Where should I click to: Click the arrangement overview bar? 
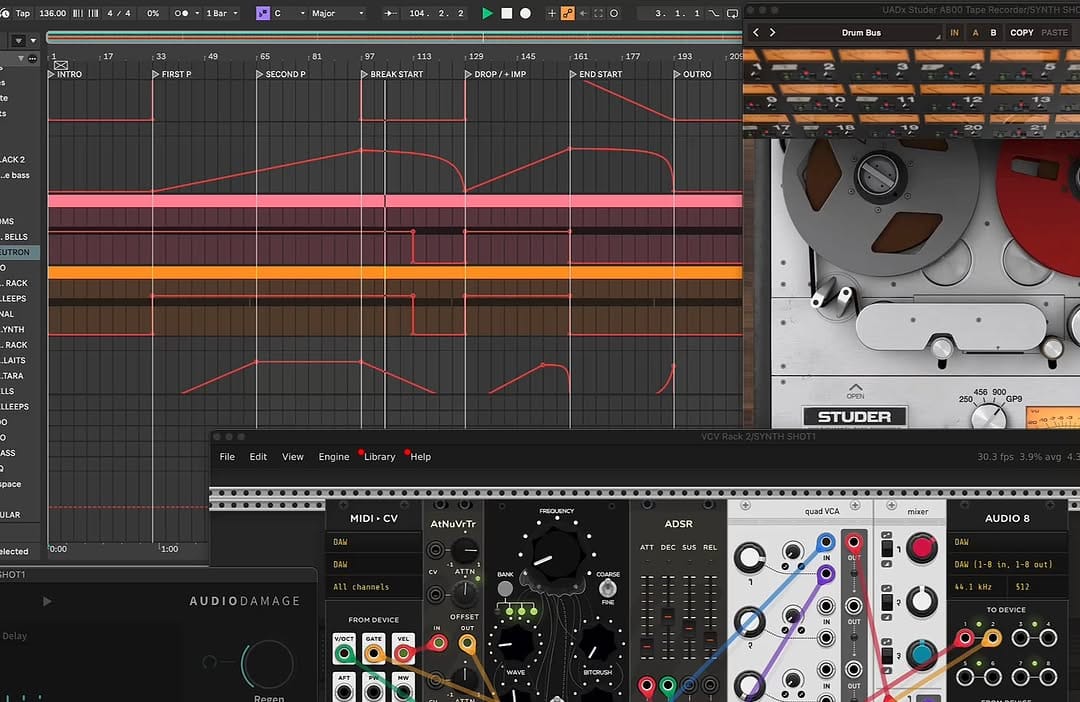click(x=394, y=37)
